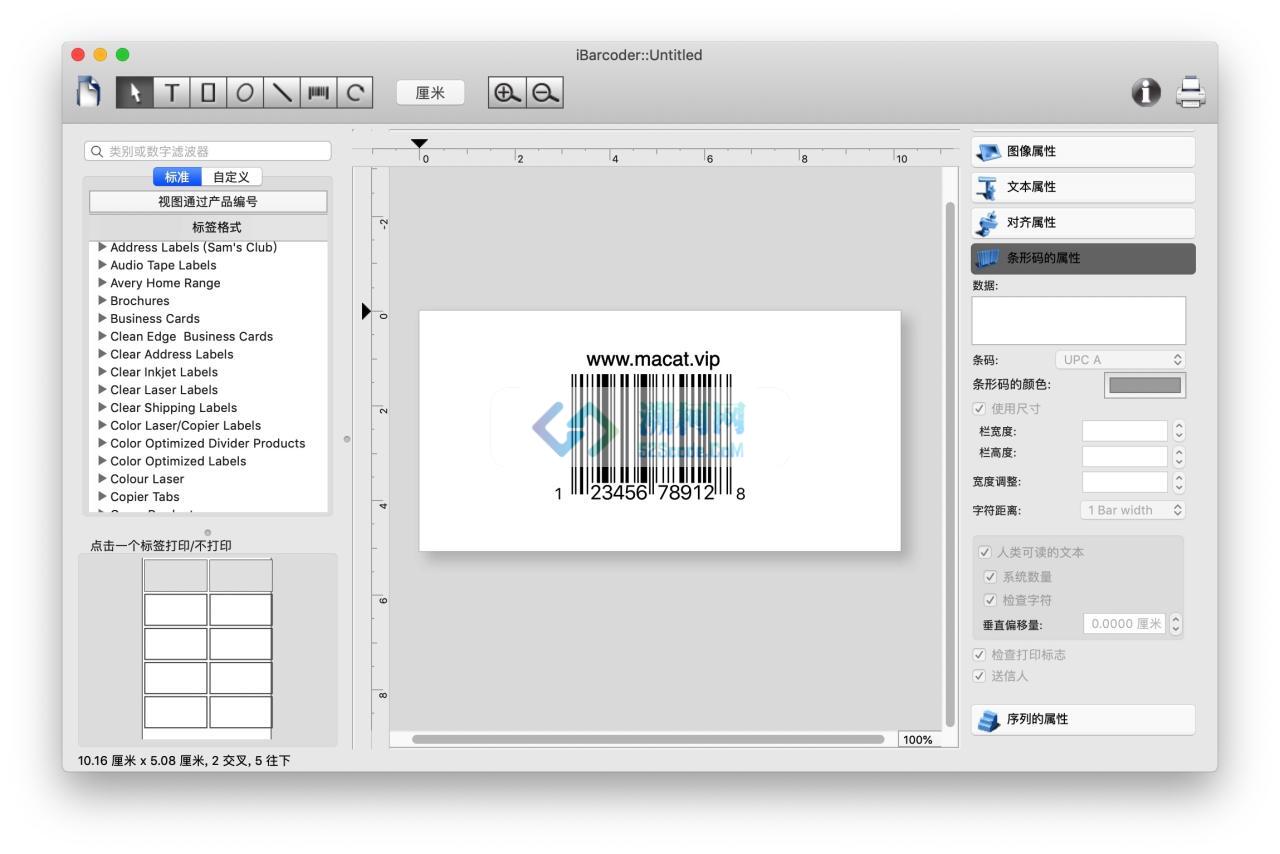
Task: Toggle 送信人 checkbox
Action: [979, 676]
